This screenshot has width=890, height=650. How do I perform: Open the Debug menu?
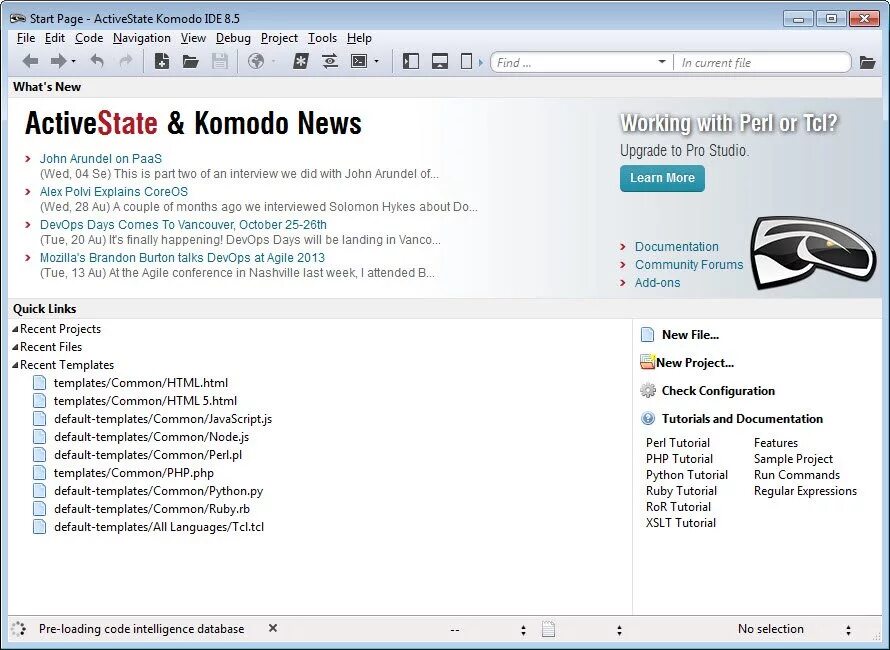(233, 38)
